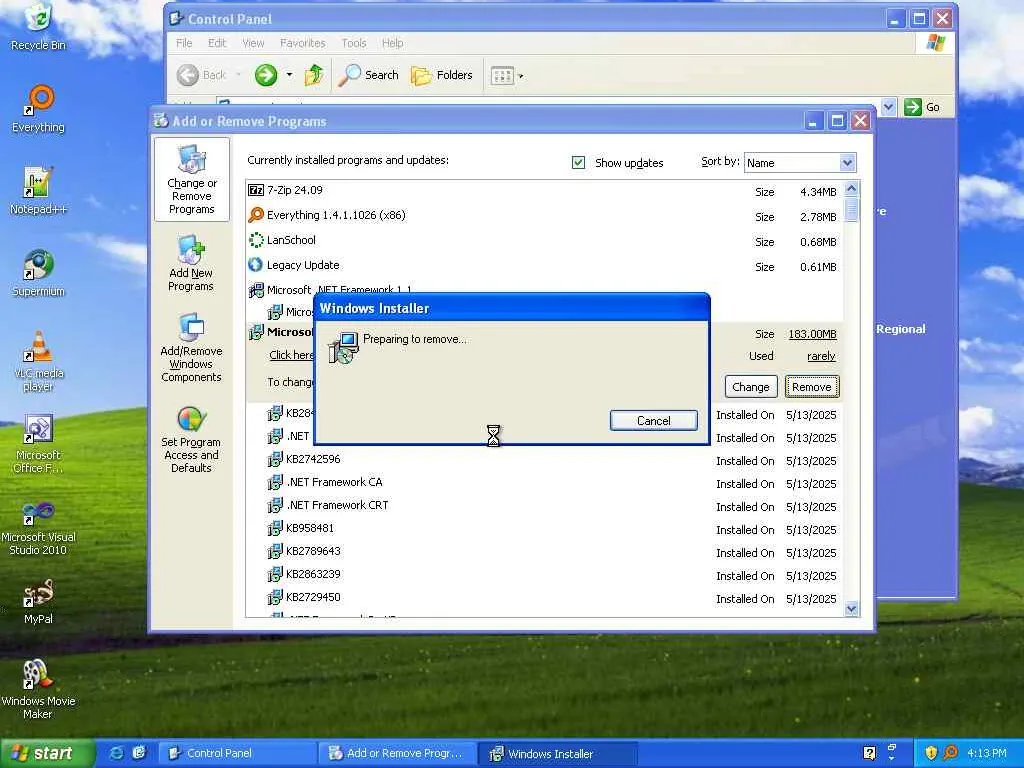Click Search in the Control Panel toolbar
Image resolution: width=1024 pixels, height=768 pixels.
tap(369, 75)
